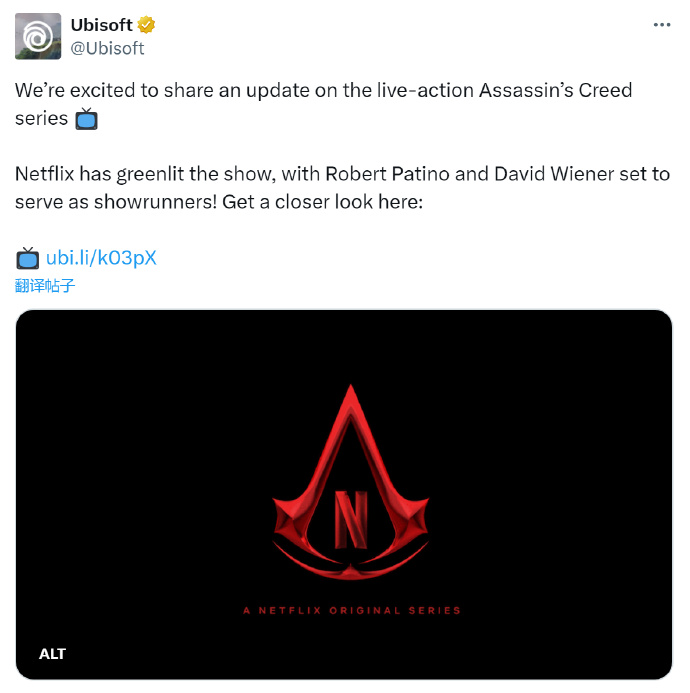This screenshot has height=693, width=690.
Task: Click the gold verified badge next to Ubisoft
Action: pos(146,25)
